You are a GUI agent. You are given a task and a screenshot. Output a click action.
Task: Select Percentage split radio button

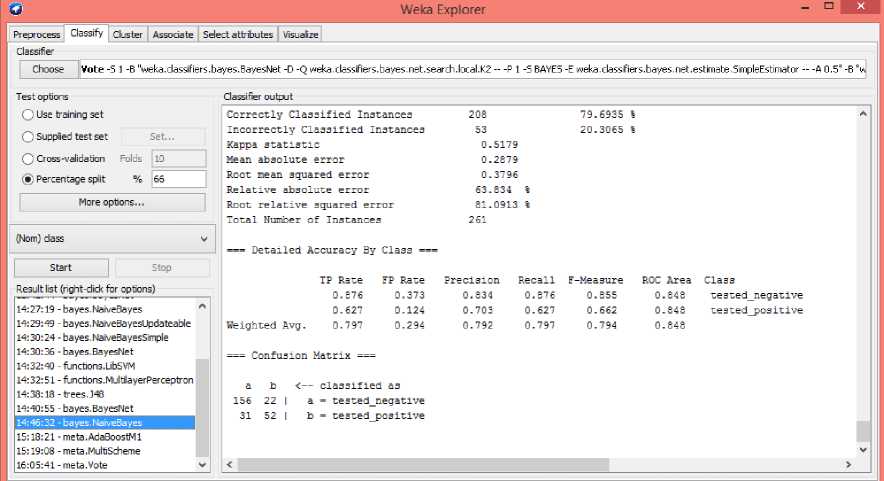(x=64, y=179)
